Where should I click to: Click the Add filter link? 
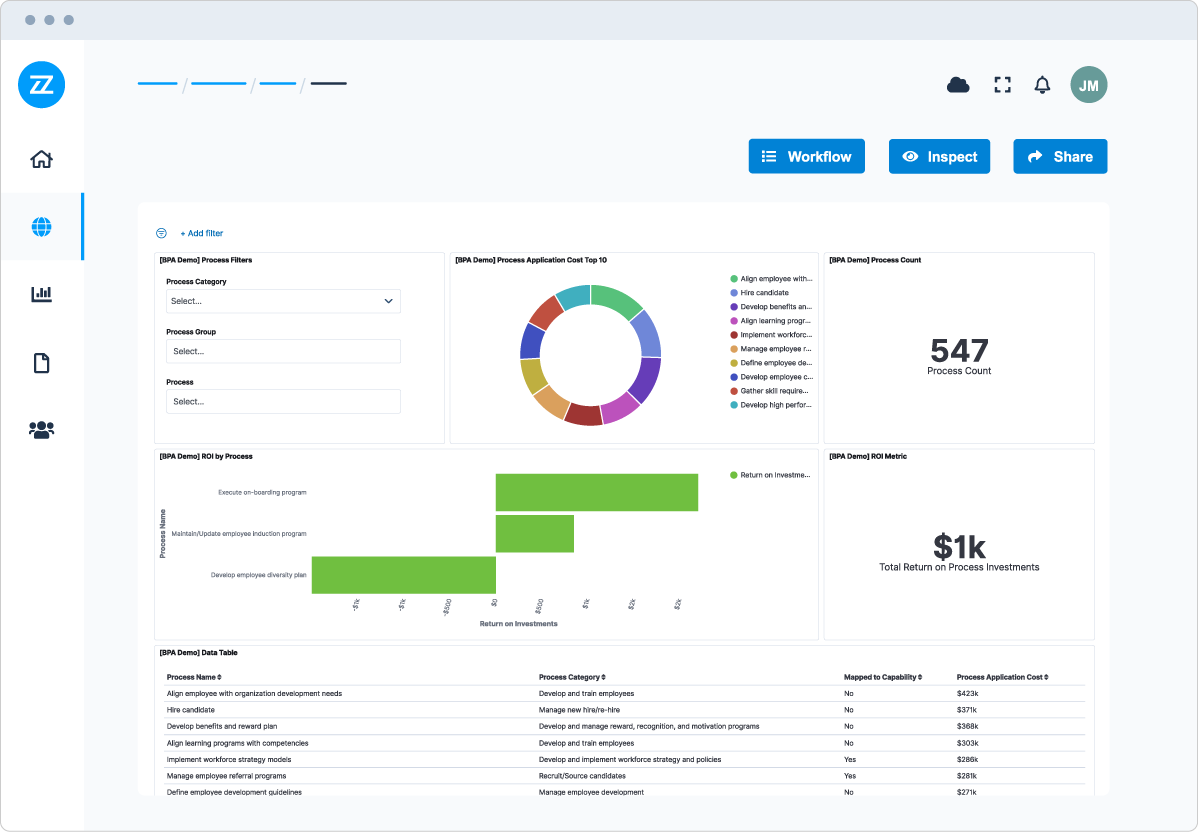pyautogui.click(x=202, y=233)
